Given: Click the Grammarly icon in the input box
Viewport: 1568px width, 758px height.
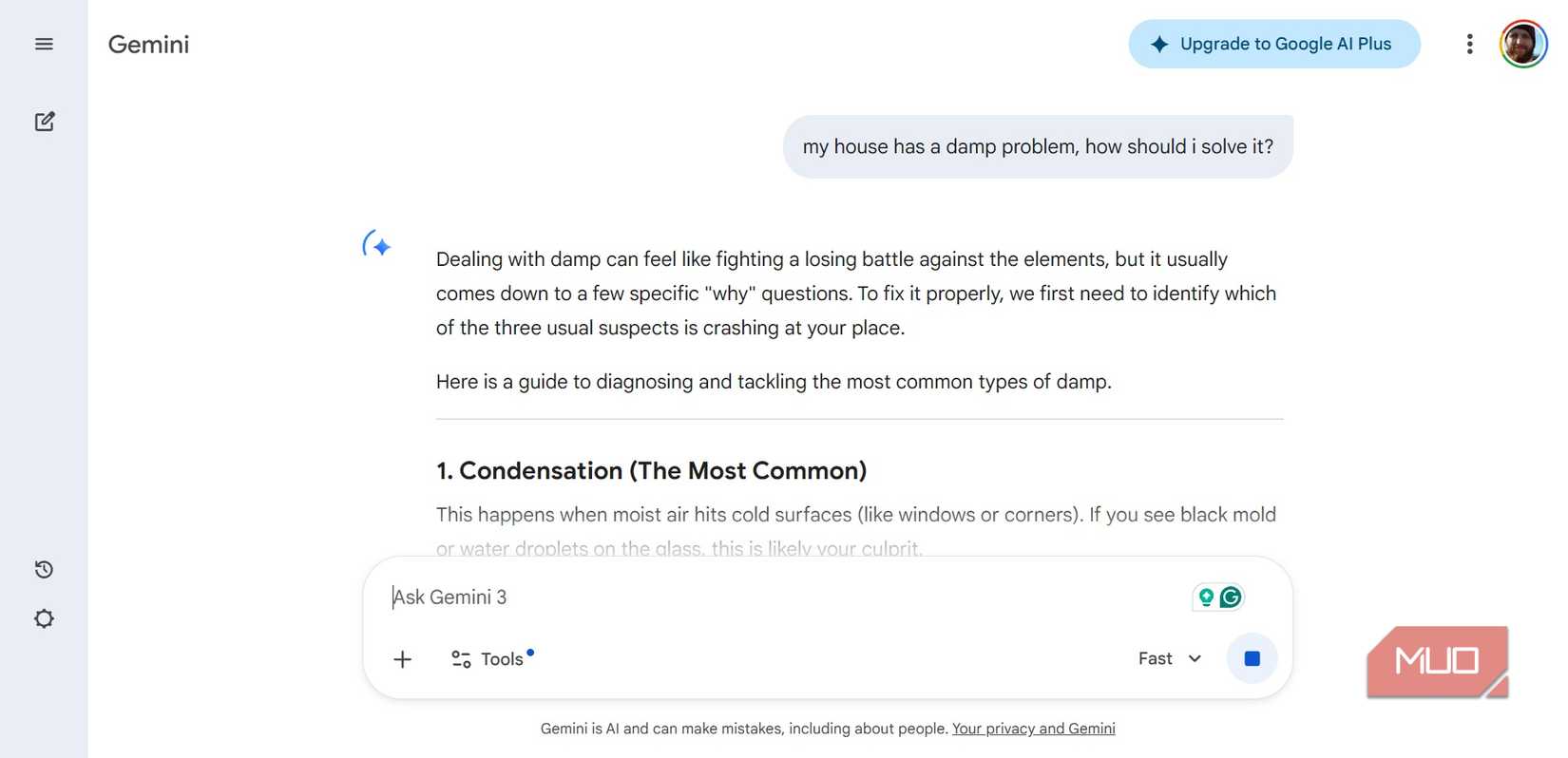Looking at the screenshot, I should point(1231,597).
